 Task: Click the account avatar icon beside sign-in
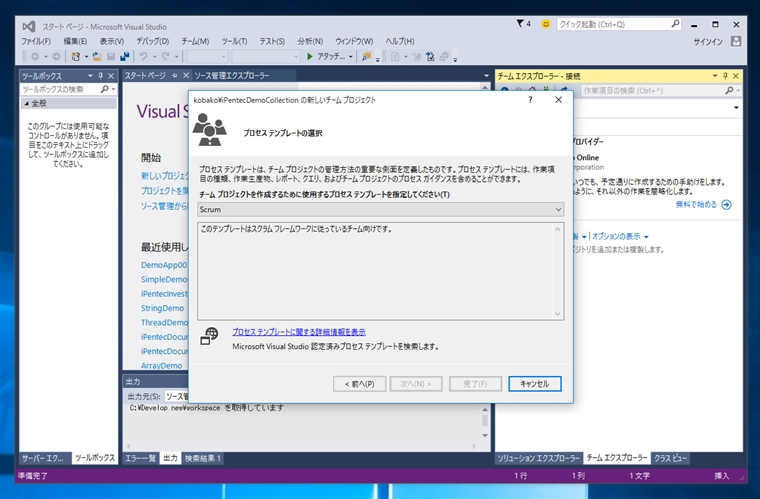(x=736, y=41)
